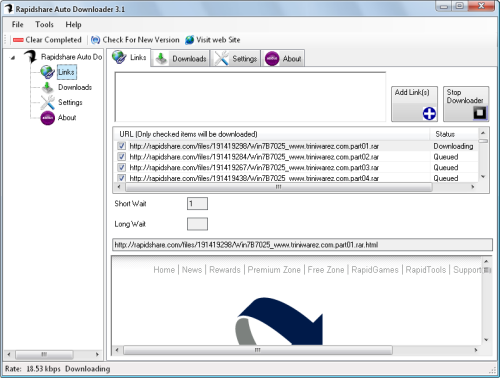The image size is (500, 379).
Task: Uncheck the part01.rar download link checkbox
Action: tap(122, 146)
